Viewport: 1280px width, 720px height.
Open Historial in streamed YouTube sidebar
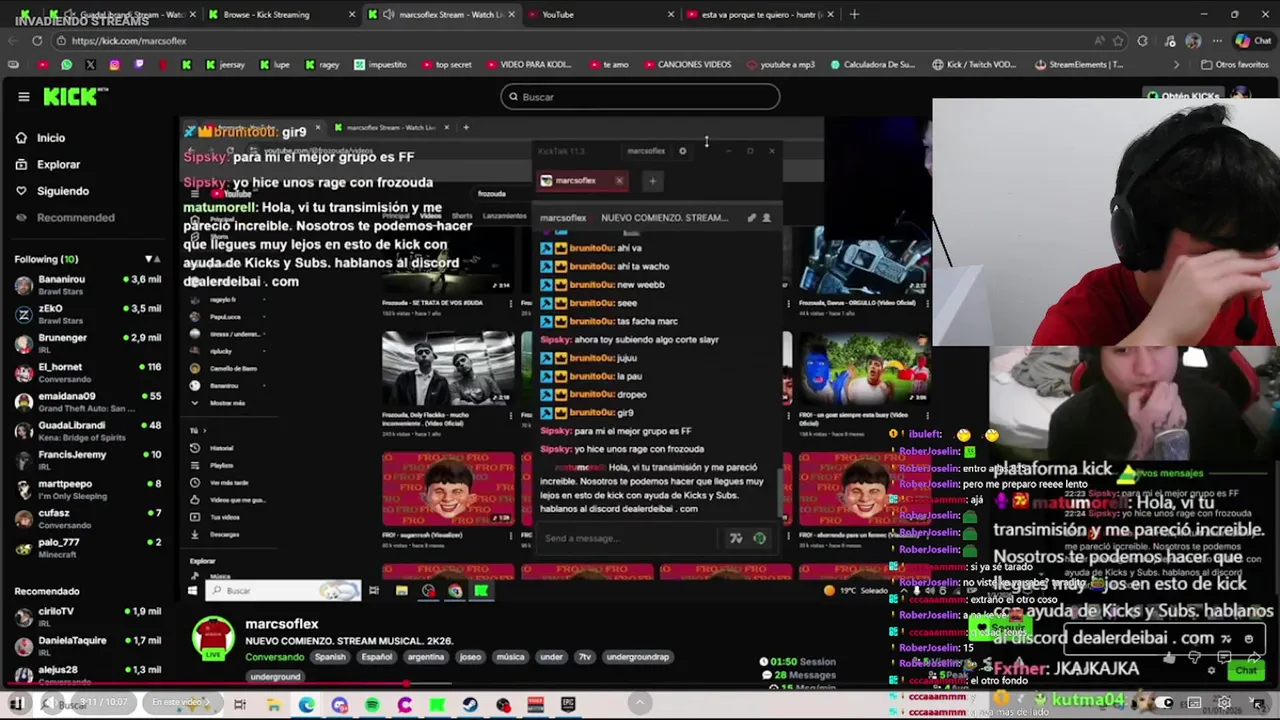point(221,448)
